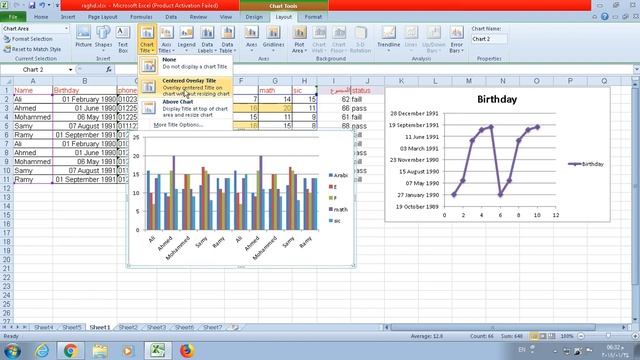The width and height of the screenshot is (640, 360).
Task: Select column G header
Action: click(x=275, y=81)
